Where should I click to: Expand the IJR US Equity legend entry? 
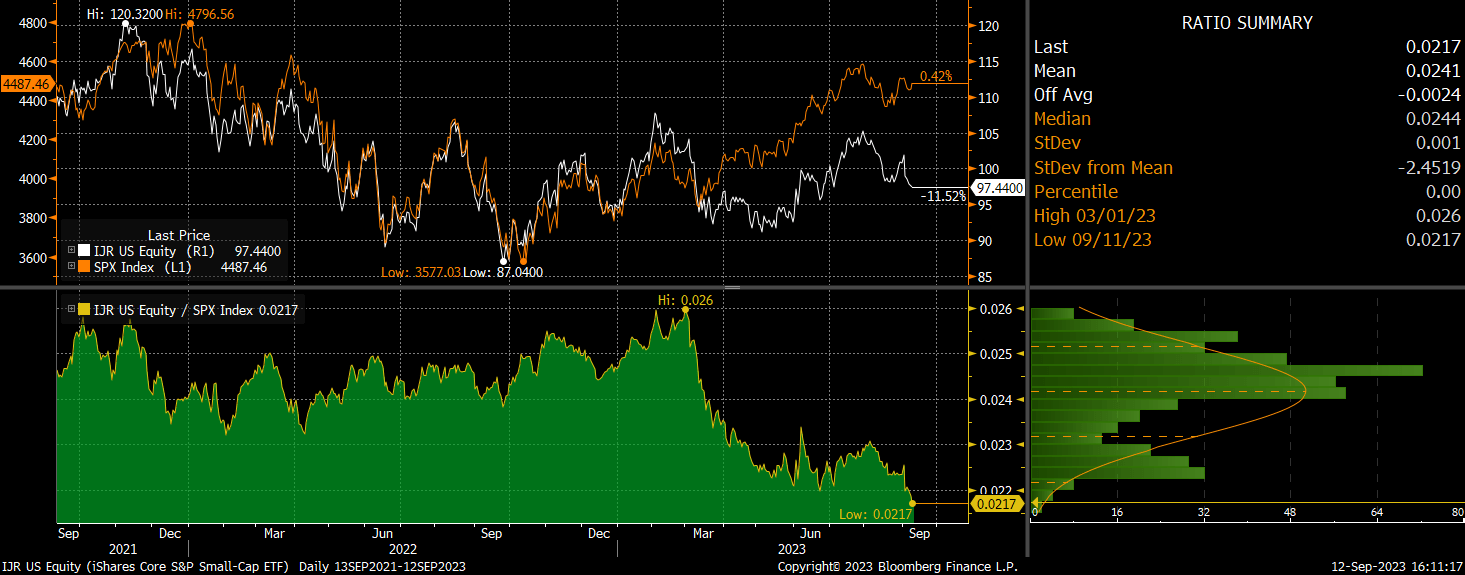[70, 251]
